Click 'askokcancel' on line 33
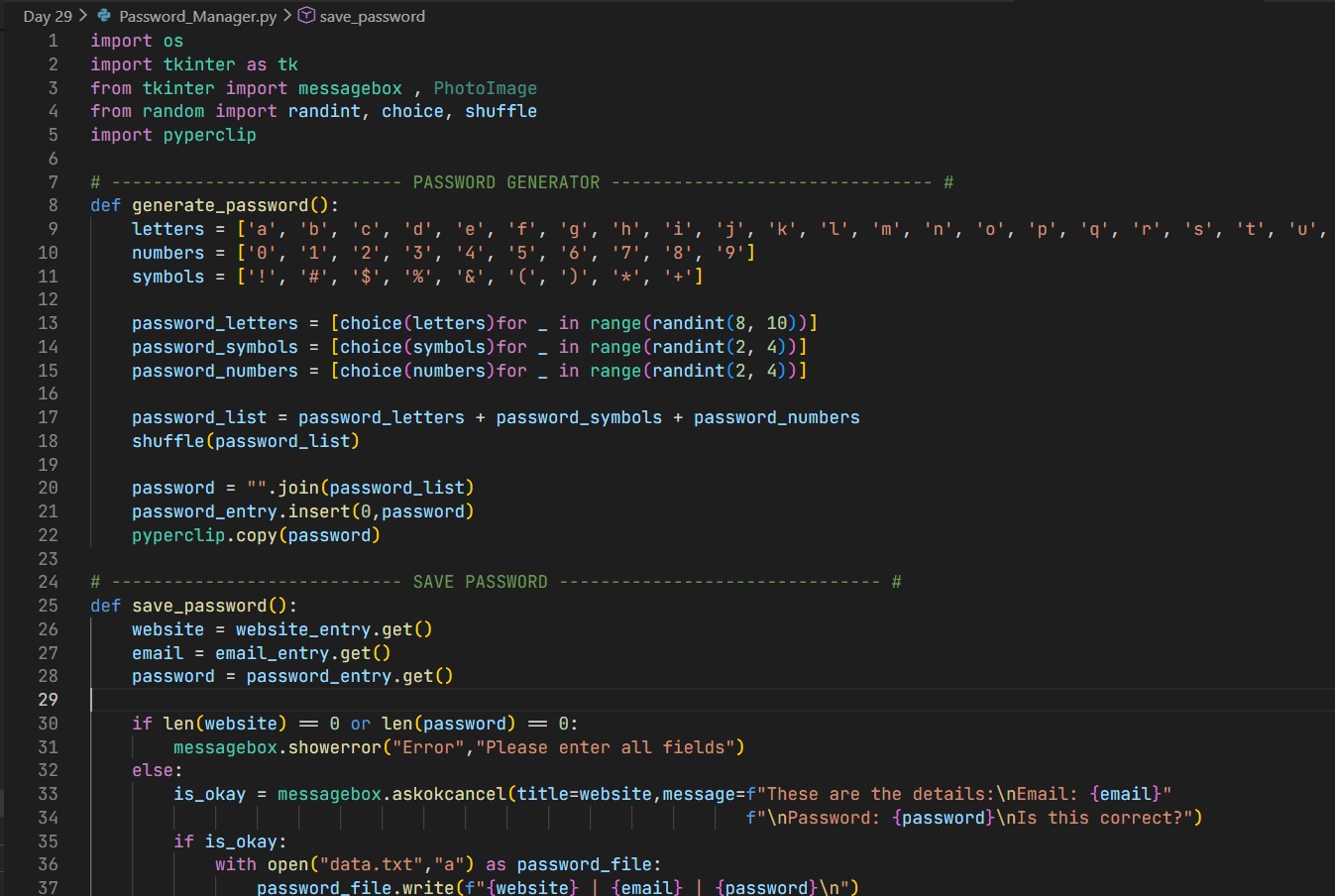Image resolution: width=1335 pixels, height=896 pixels. (x=449, y=794)
